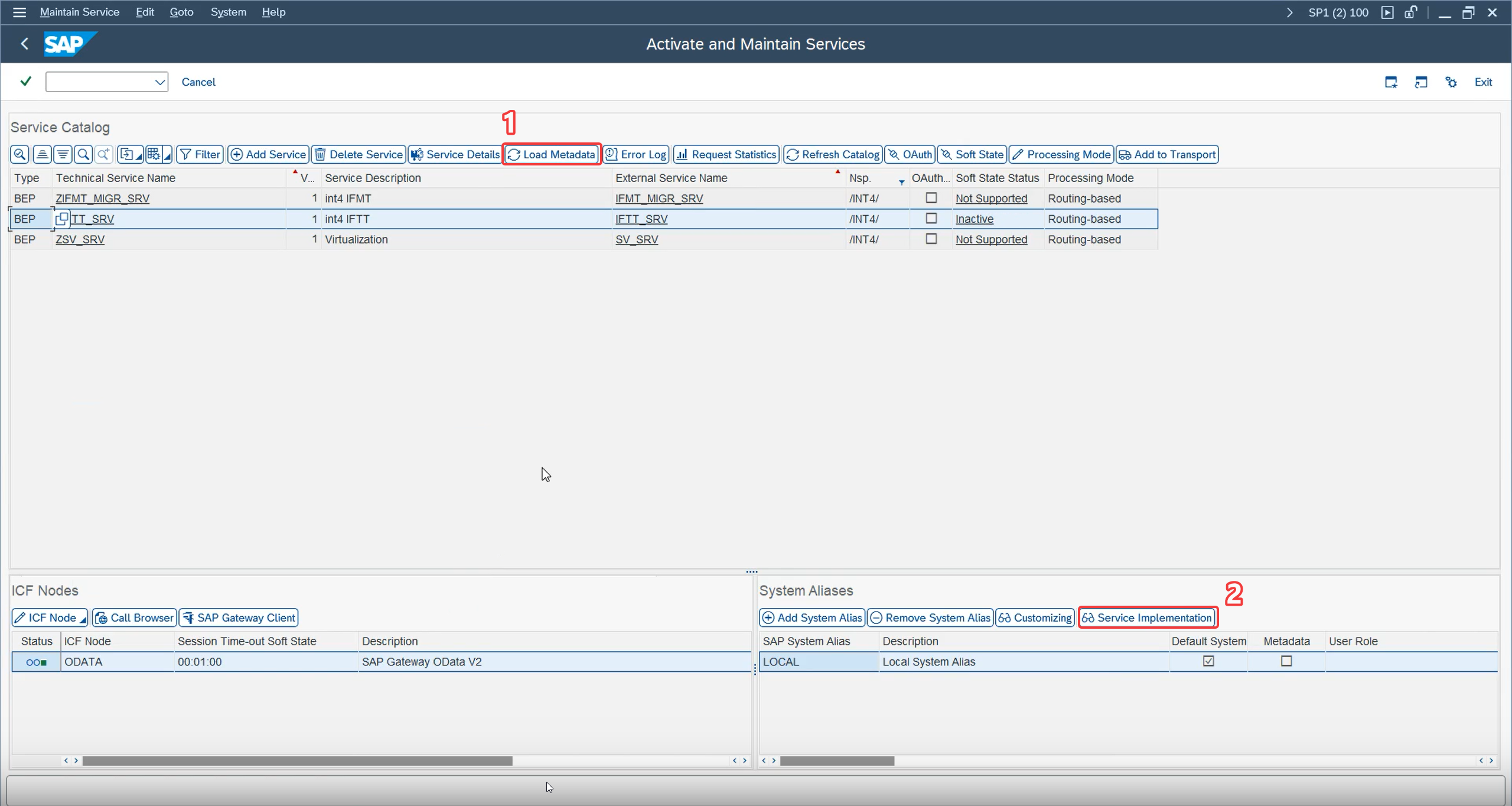Open the hamburger menu at top left
Screen dimensions: 1512x806
coord(19,12)
